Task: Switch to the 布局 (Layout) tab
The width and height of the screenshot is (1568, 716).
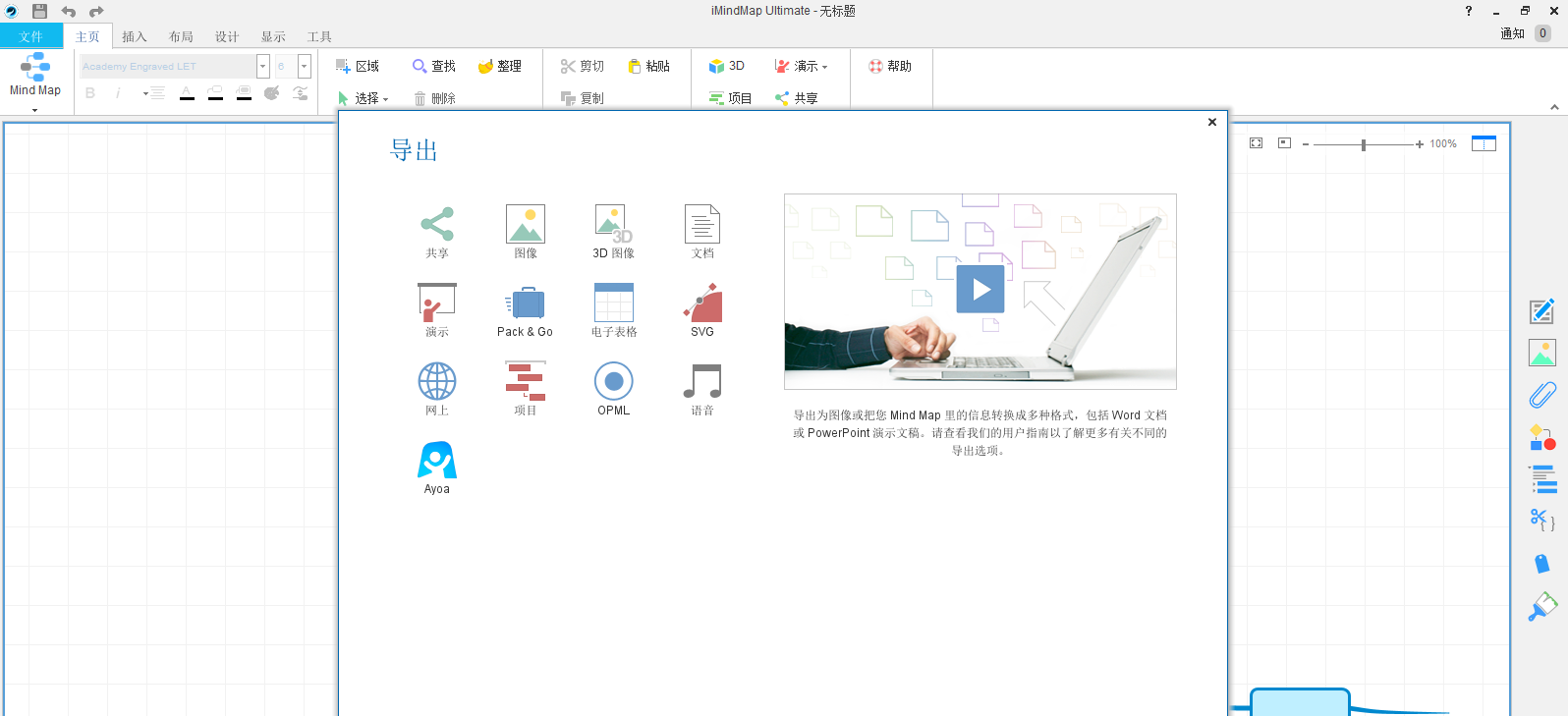Action: [x=181, y=36]
